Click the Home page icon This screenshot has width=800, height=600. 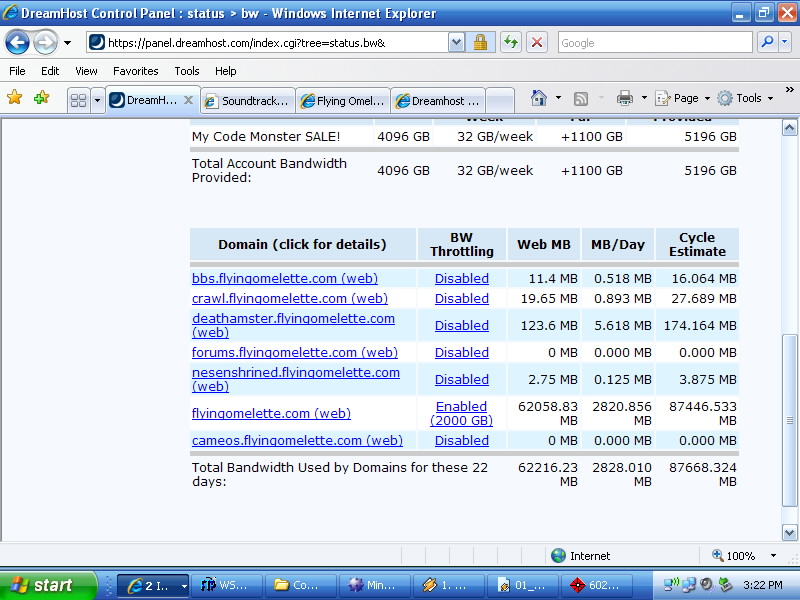[539, 97]
